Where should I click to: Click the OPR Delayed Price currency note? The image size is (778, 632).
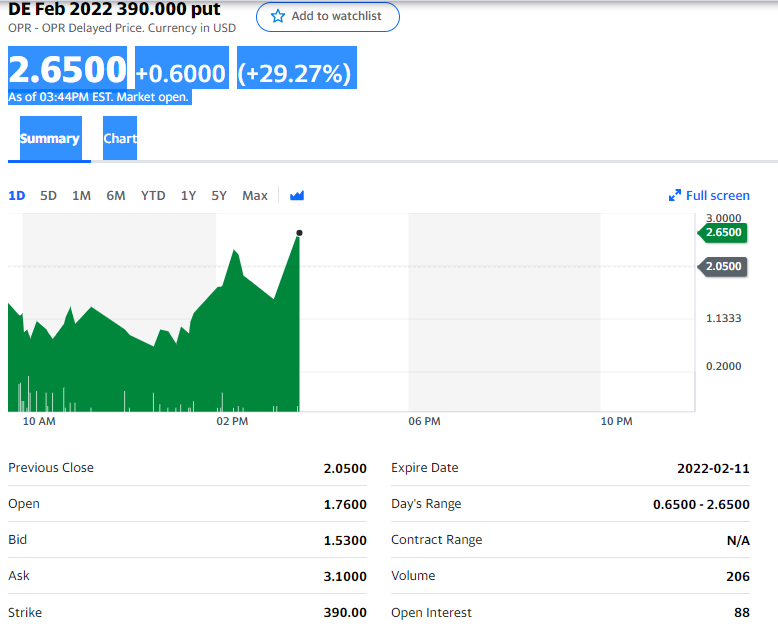[122, 28]
